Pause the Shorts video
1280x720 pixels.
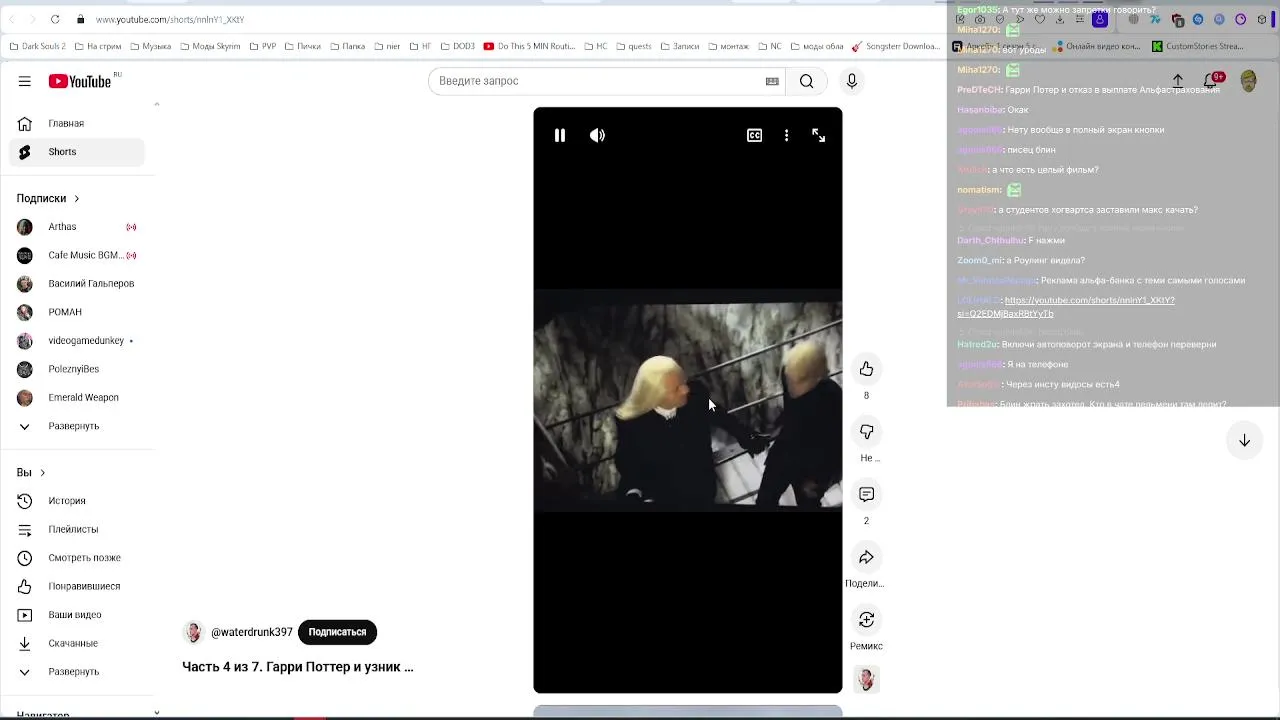coord(560,135)
